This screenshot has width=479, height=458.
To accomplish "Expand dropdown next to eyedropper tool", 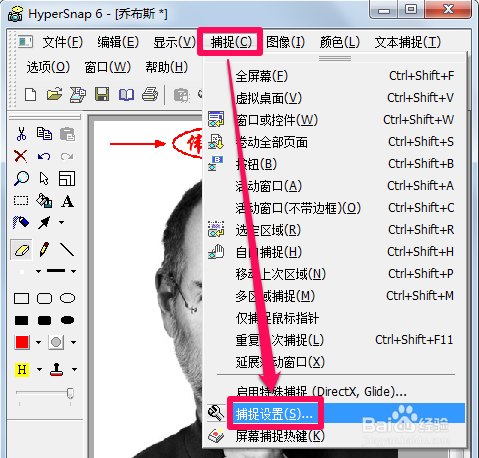I will tap(61, 222).
